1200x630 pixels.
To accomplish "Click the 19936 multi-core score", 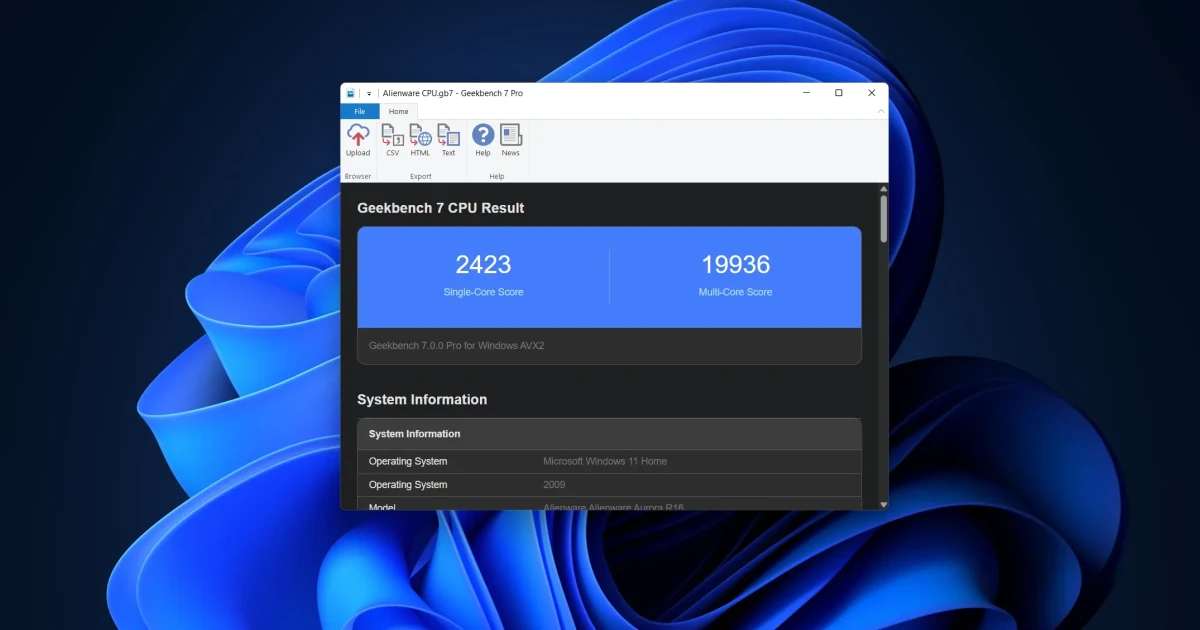I will pos(735,264).
